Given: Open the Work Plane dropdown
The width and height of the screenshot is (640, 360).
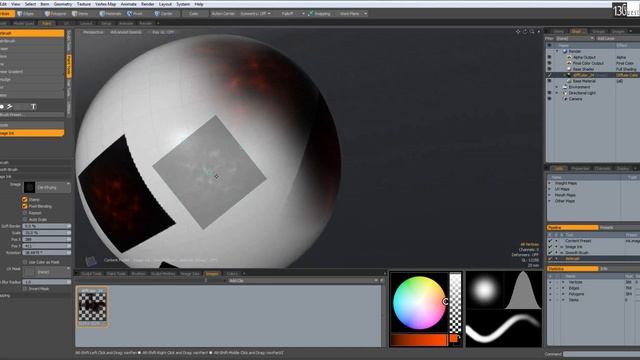Looking at the screenshot, I should point(352,13).
